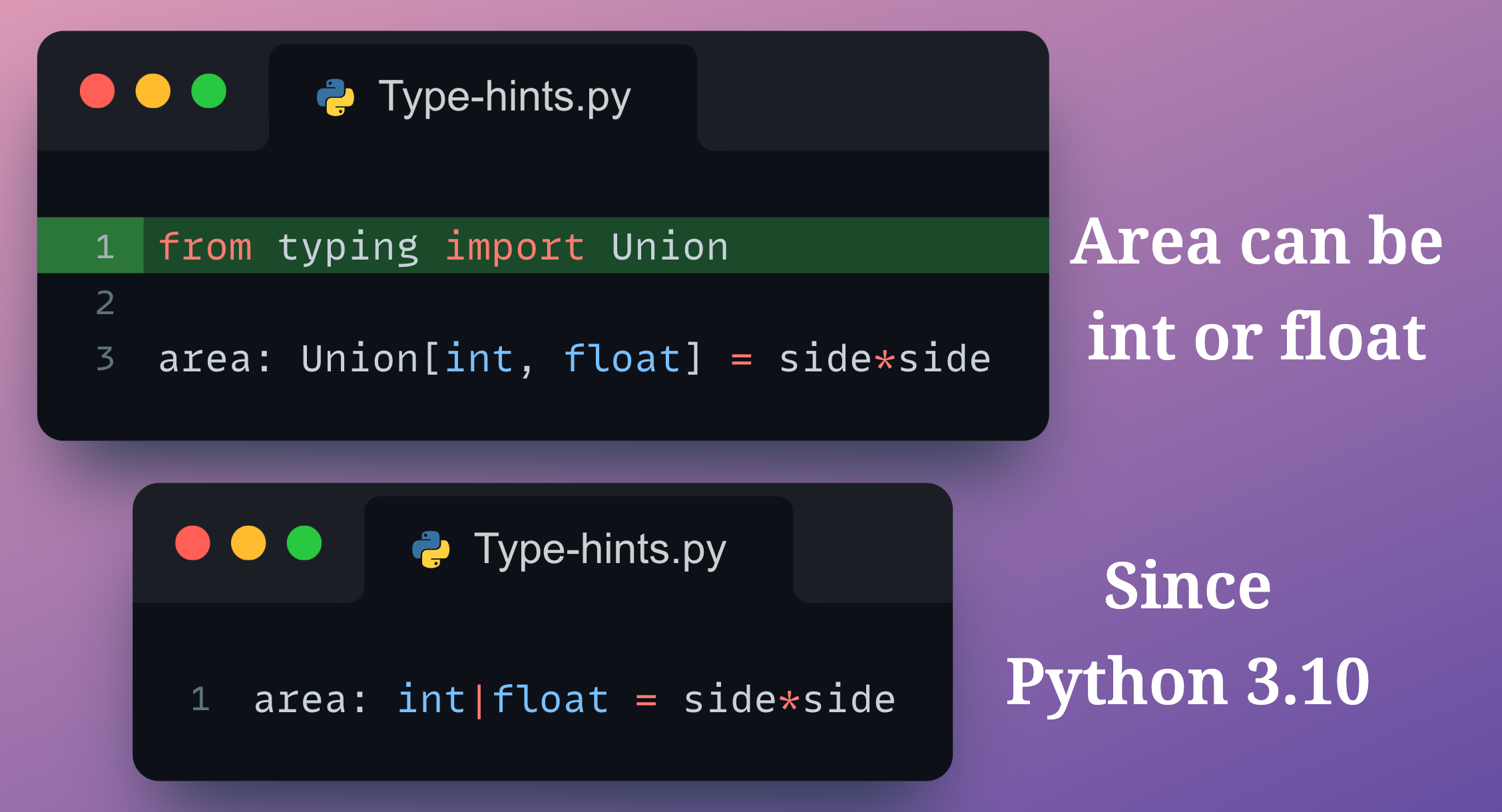The image size is (1502, 812).
Task: Click the red close circle on the top window
Action: tap(97, 91)
